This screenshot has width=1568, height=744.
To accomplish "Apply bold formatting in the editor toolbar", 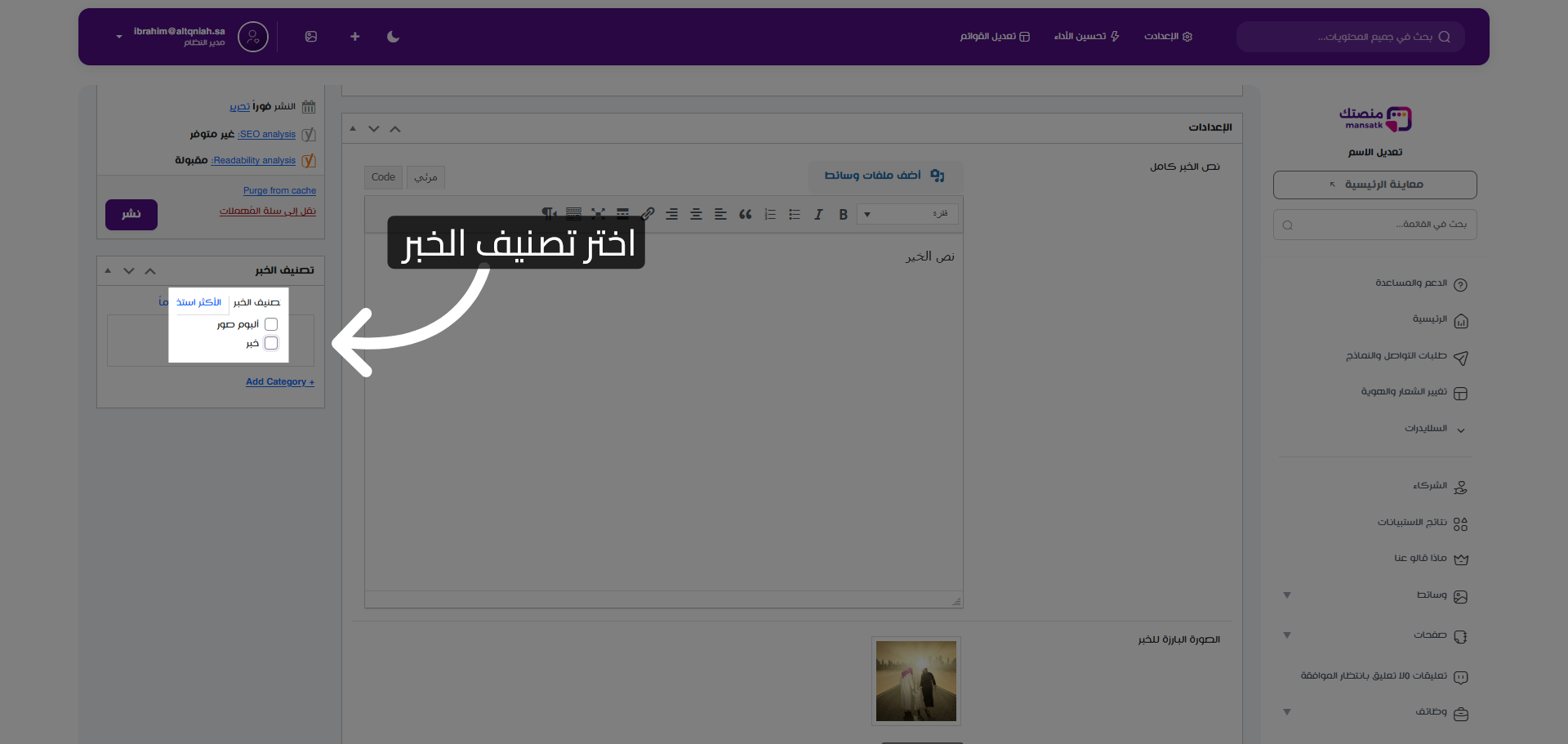I will click(x=844, y=214).
